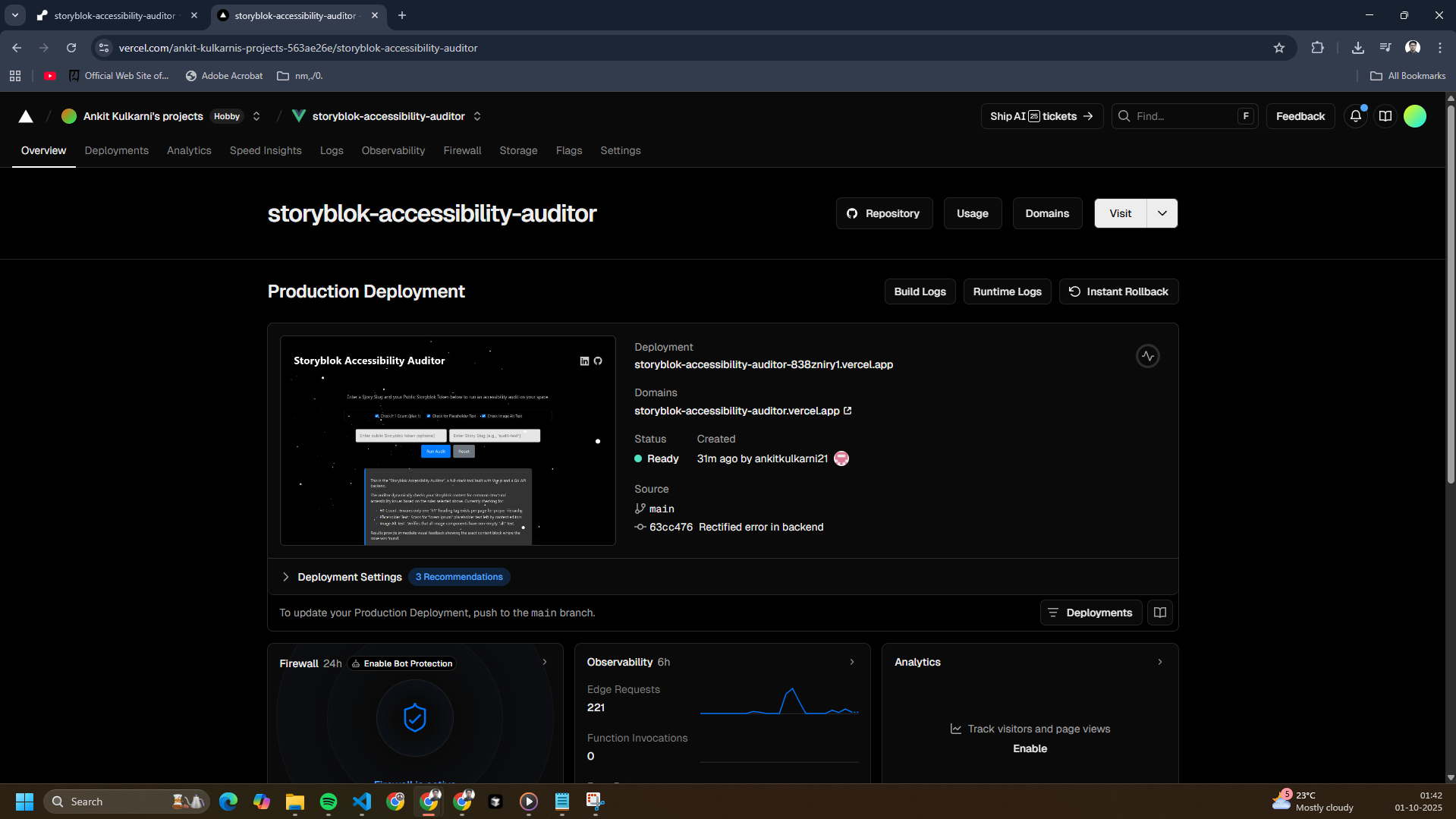Screen dimensions: 1456x819
Task: Switch to the first Chrome tab
Action: (118, 15)
